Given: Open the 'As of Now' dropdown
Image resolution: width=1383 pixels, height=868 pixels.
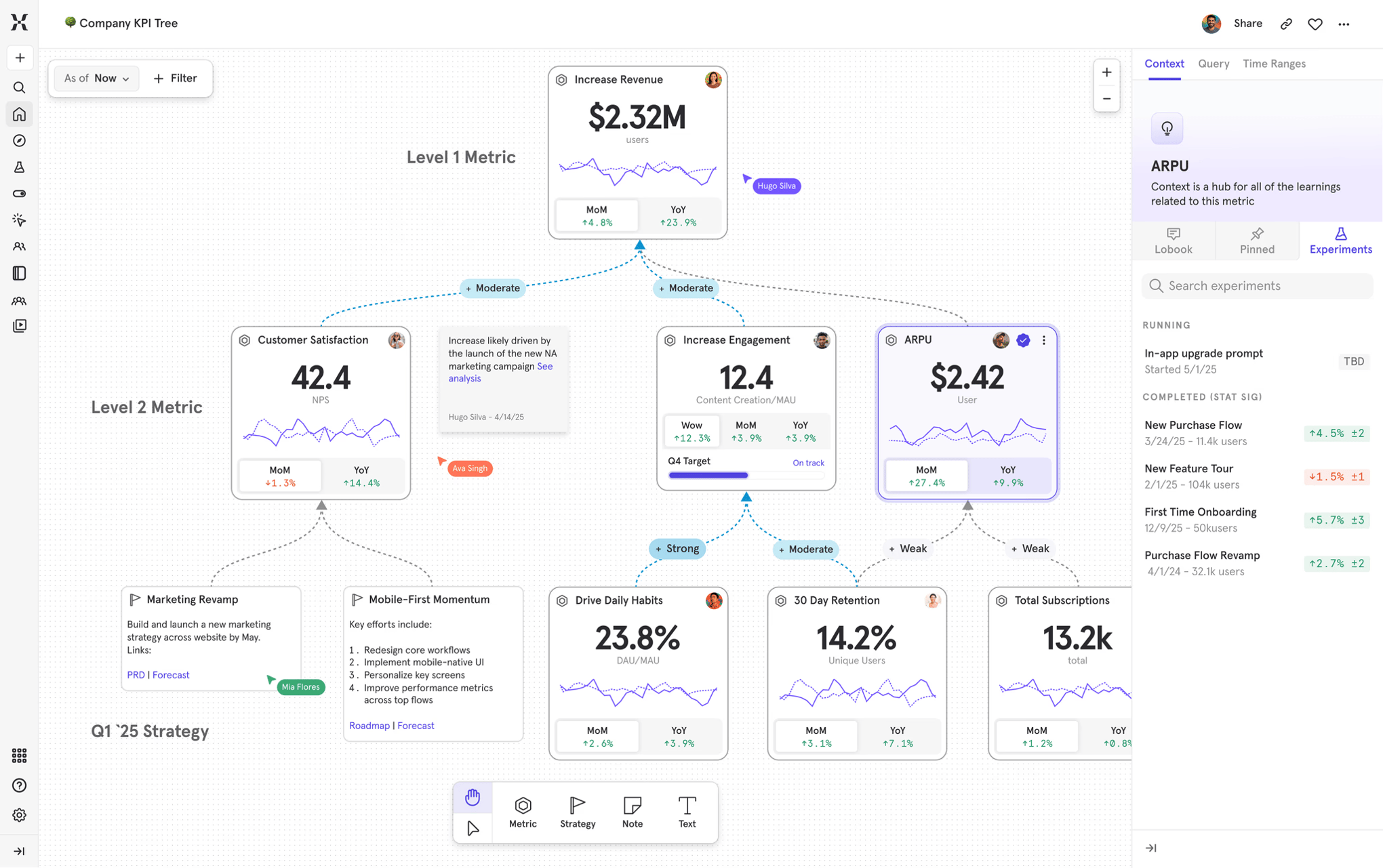Looking at the screenshot, I should pyautogui.click(x=96, y=78).
